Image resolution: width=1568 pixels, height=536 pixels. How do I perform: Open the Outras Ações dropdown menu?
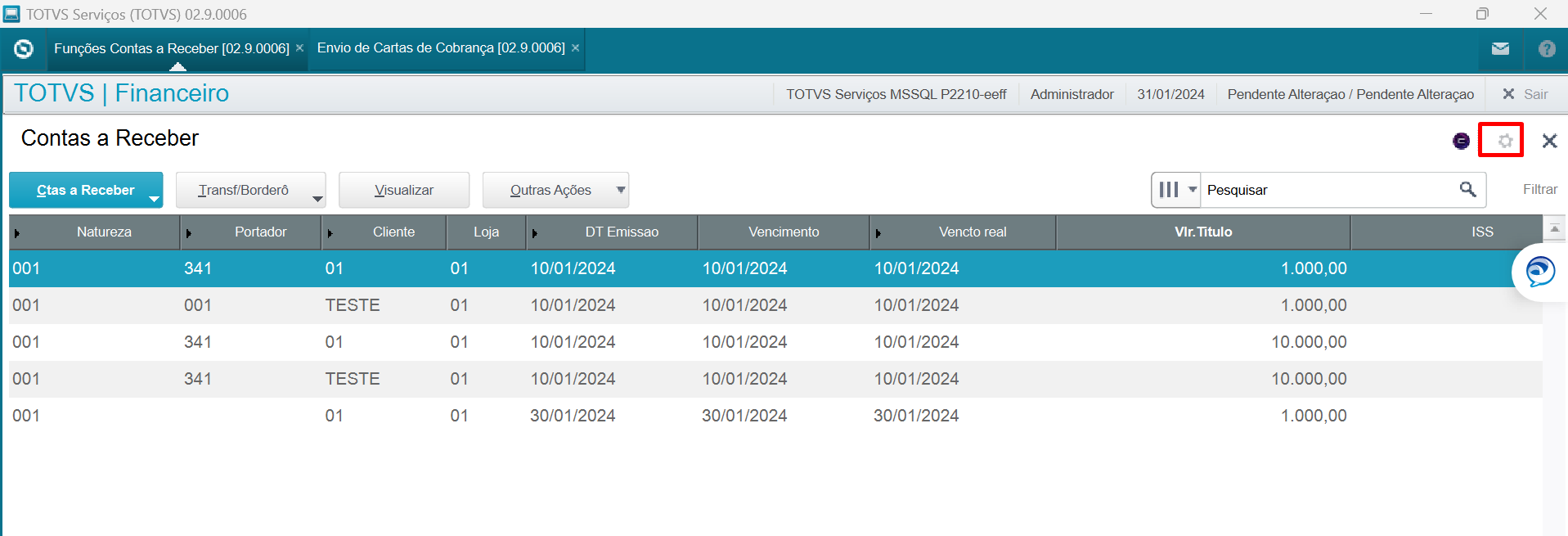click(x=620, y=190)
